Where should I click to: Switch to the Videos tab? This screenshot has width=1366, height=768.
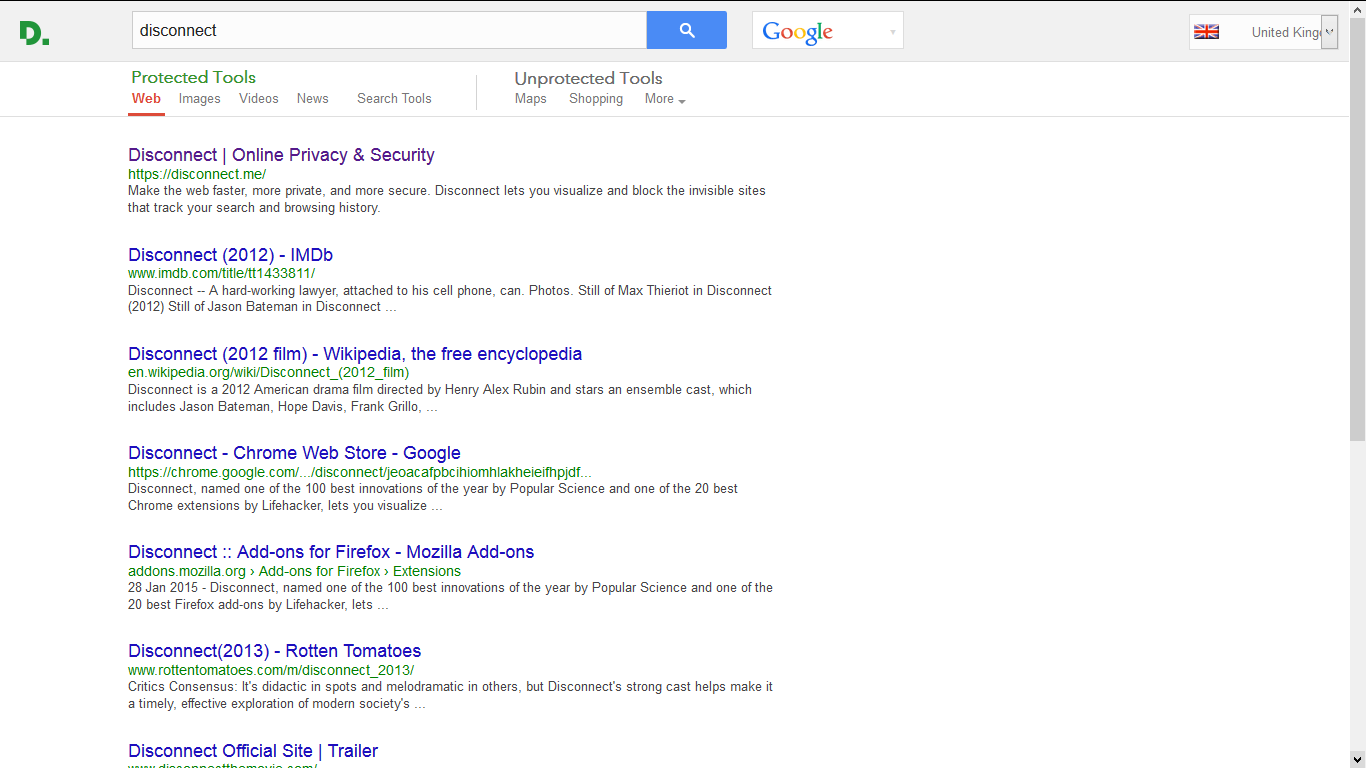point(258,98)
